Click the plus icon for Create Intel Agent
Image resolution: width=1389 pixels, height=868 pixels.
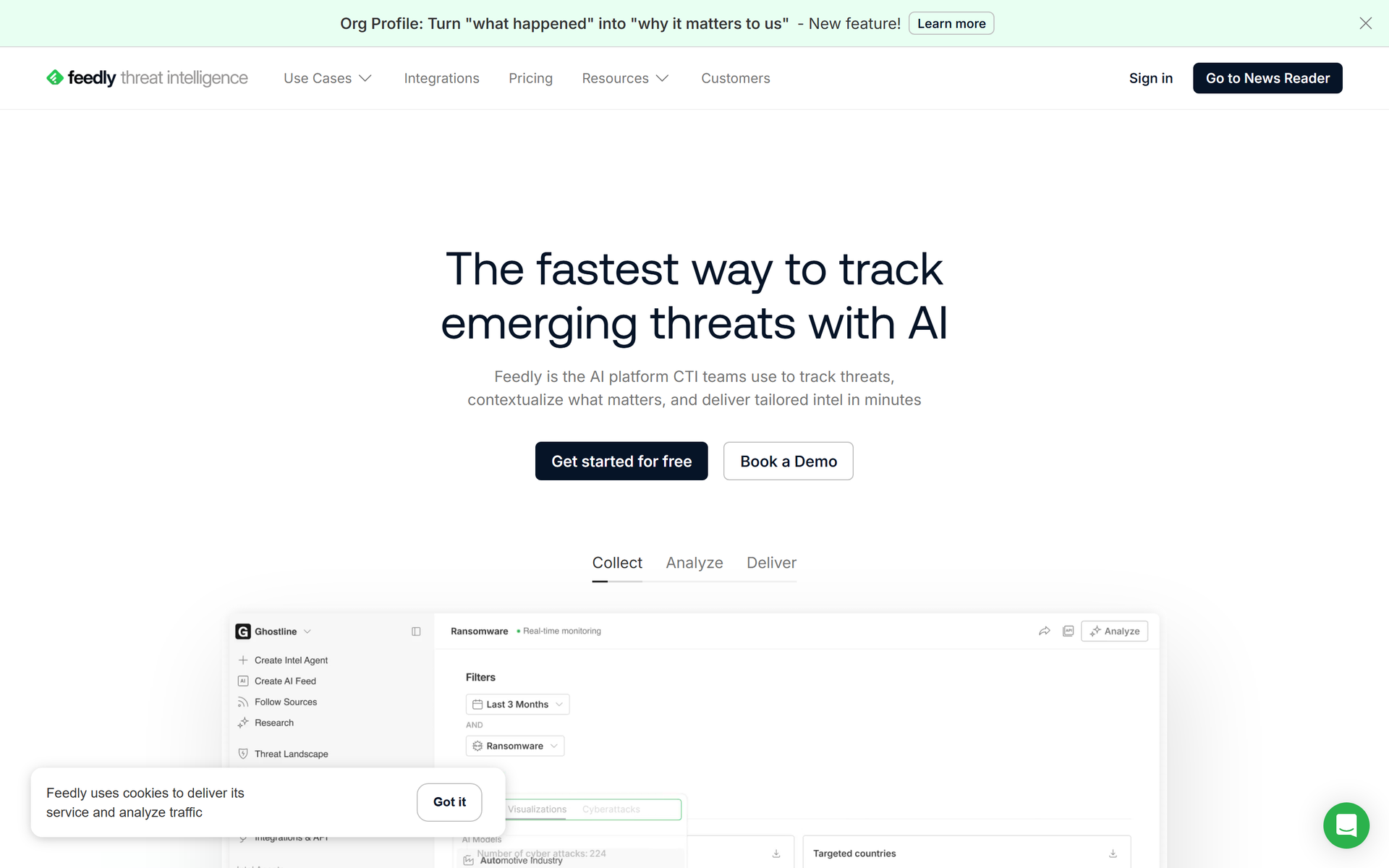click(x=243, y=660)
